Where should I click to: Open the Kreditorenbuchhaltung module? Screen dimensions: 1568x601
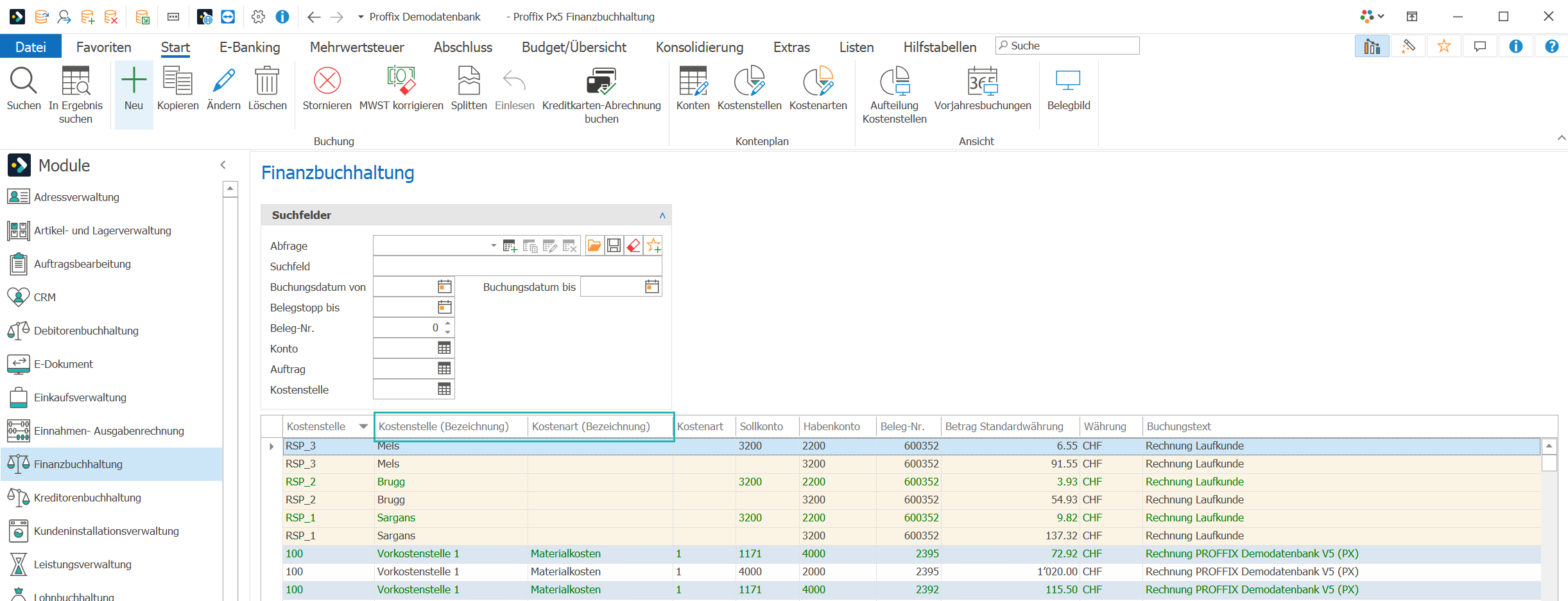click(x=112, y=498)
